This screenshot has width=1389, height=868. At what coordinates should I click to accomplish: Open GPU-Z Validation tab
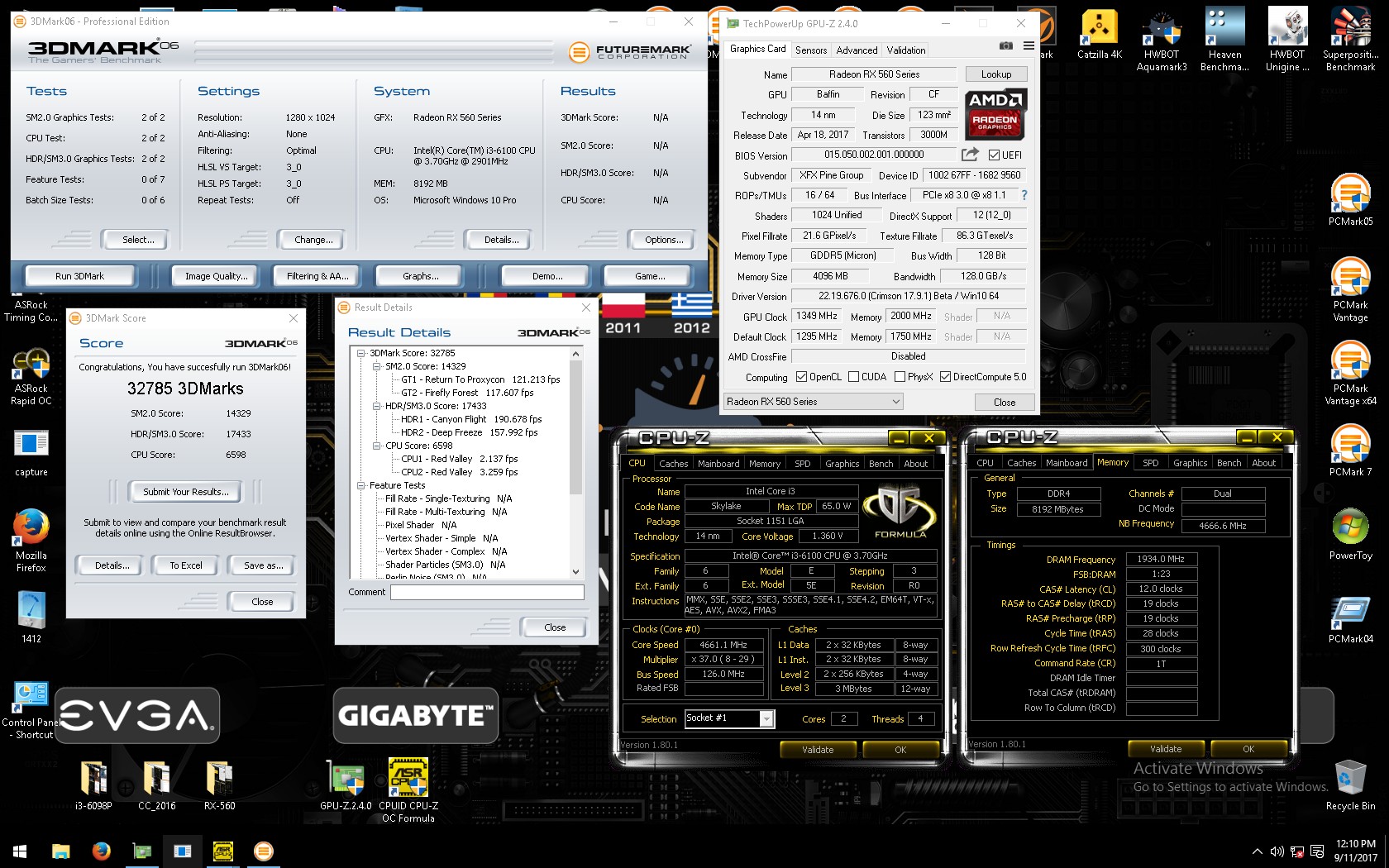pyautogui.click(x=906, y=50)
